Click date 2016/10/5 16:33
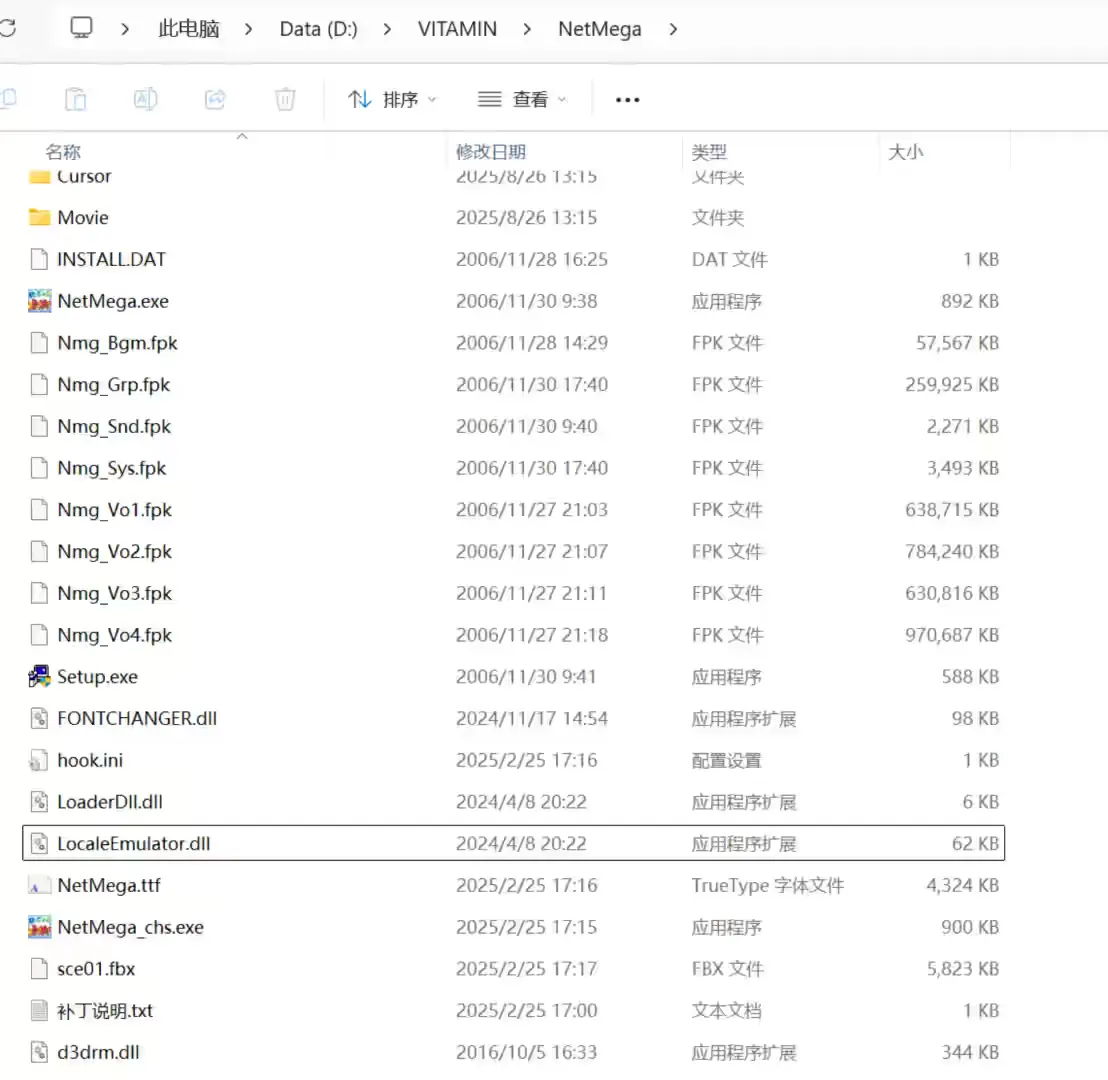The image size is (1108, 1080). click(x=526, y=1052)
